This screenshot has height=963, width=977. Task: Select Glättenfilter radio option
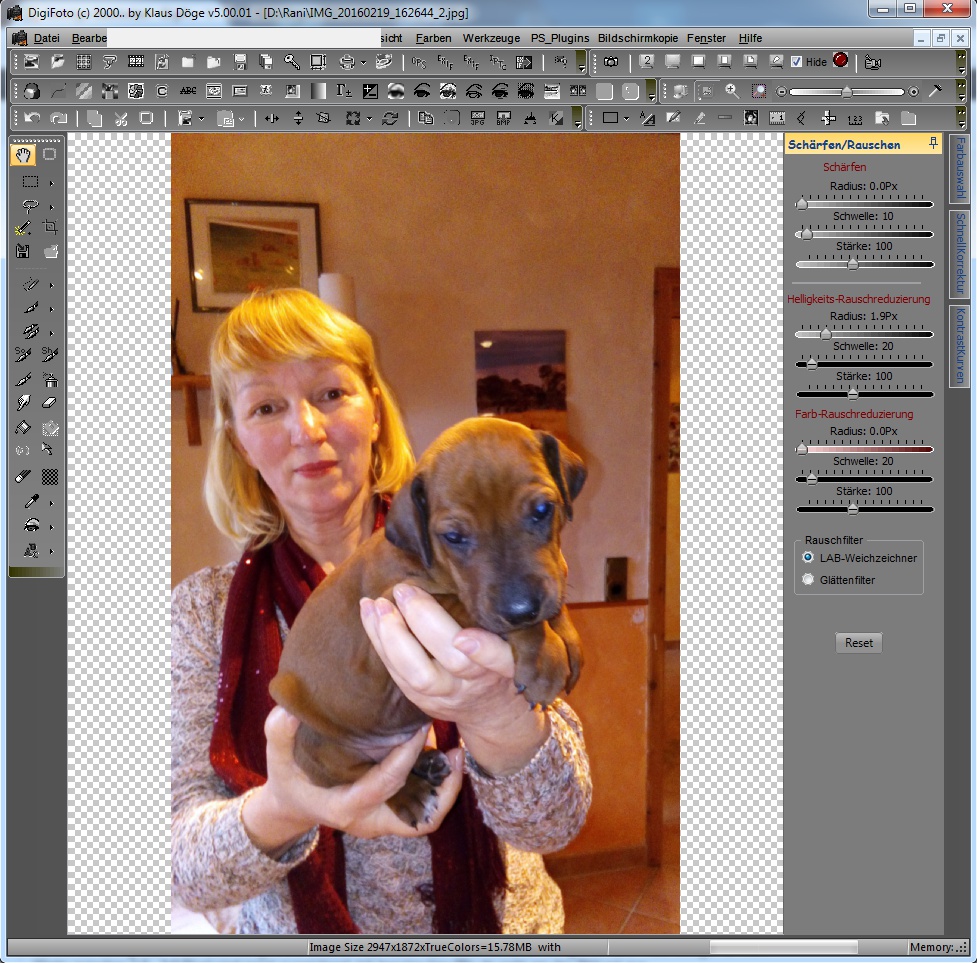click(x=808, y=580)
